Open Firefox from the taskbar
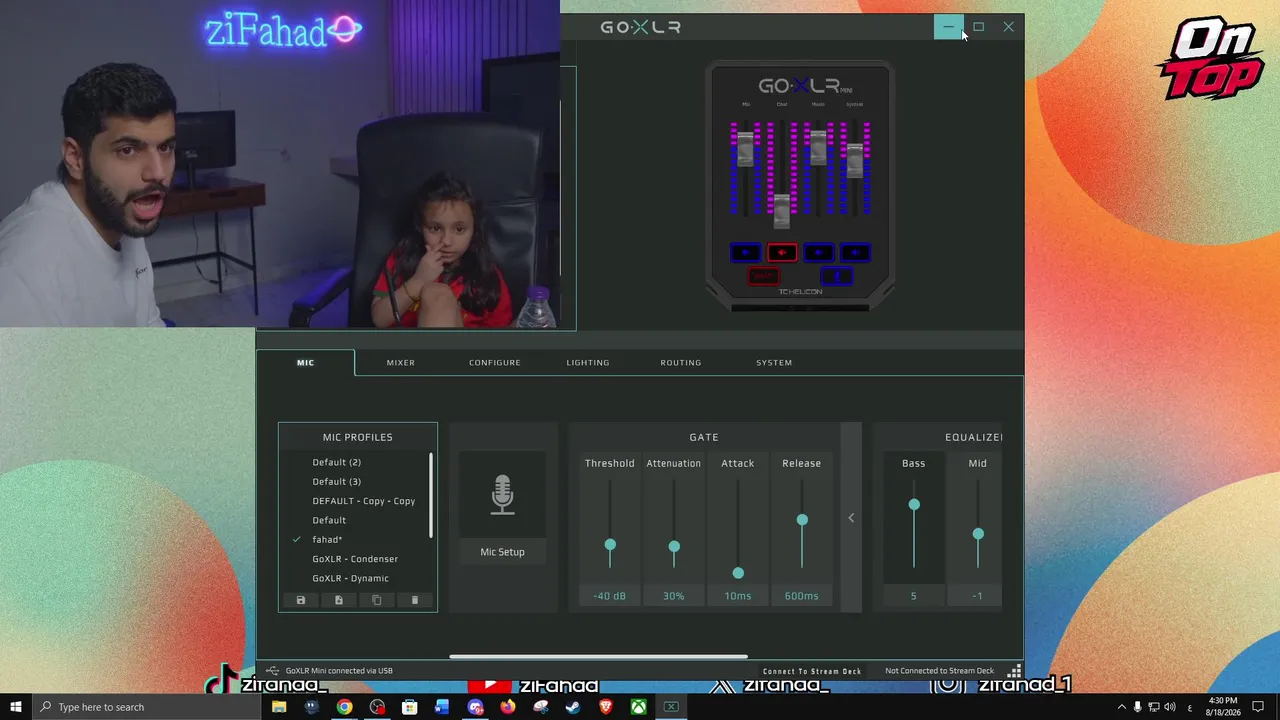The image size is (1280, 720). 508,707
